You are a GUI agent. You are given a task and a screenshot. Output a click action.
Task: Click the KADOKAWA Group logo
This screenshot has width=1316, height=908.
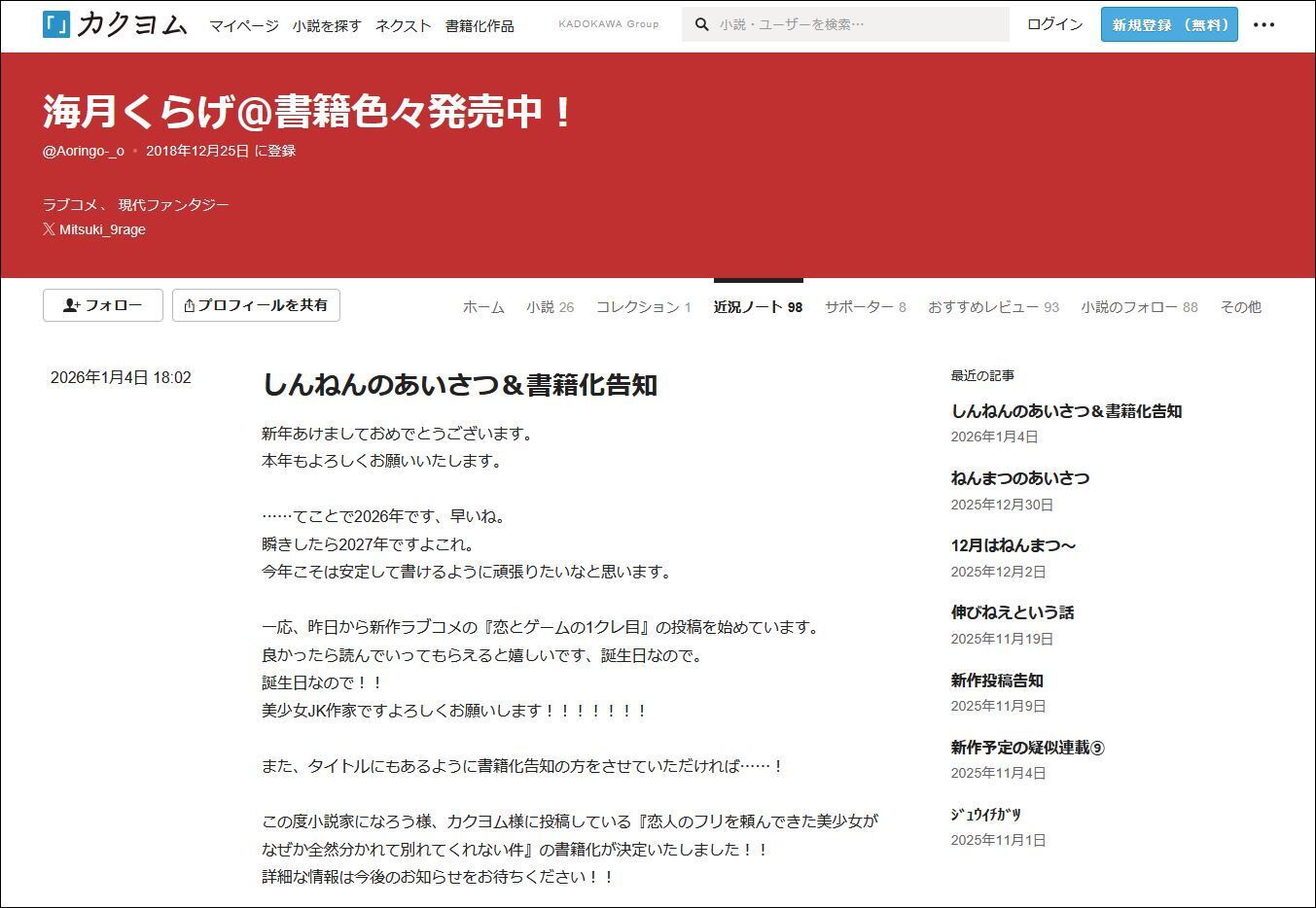pyautogui.click(x=610, y=23)
